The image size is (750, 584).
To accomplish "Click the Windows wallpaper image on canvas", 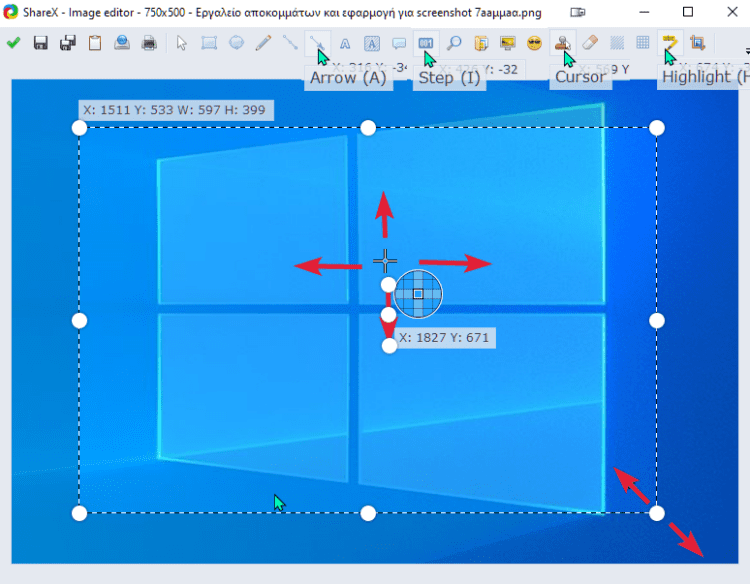I will coord(375,321).
